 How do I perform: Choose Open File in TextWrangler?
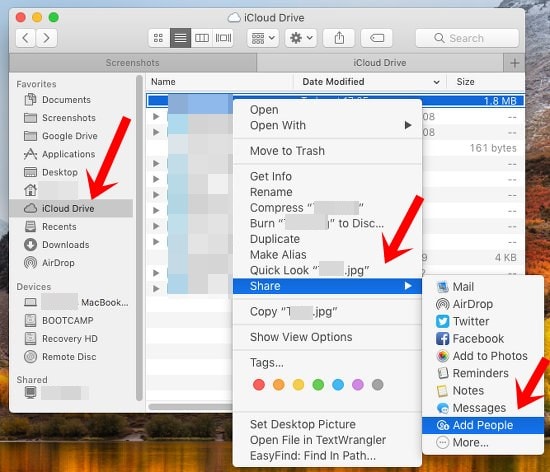tap(327, 440)
